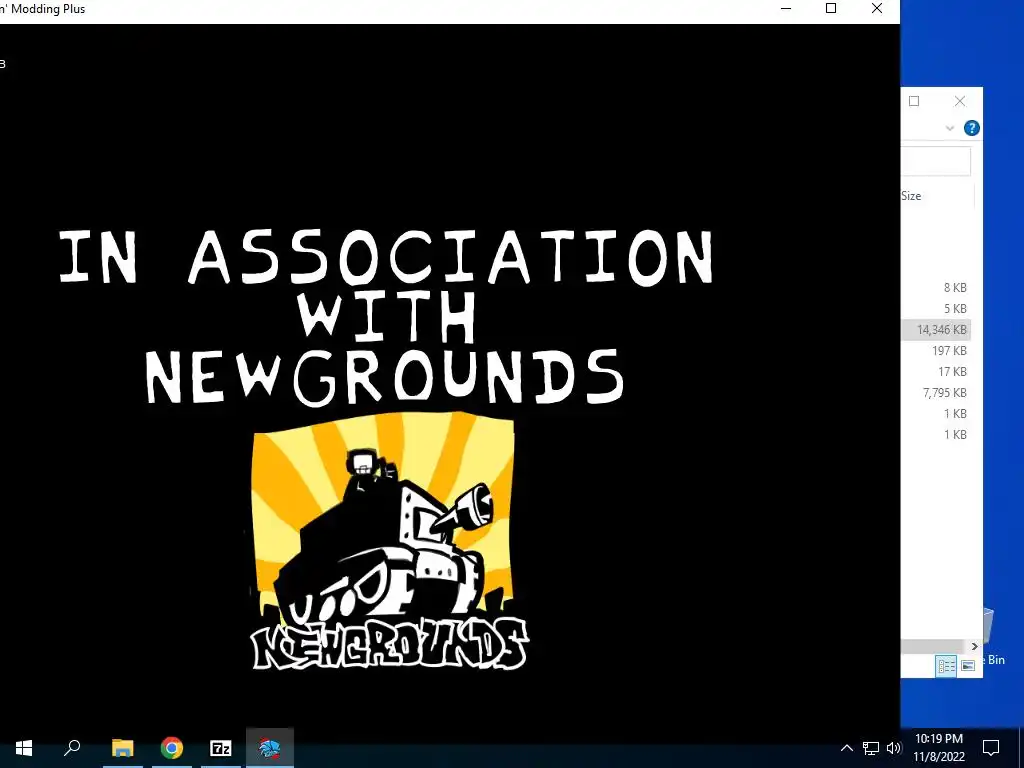Select the Modding Plus game taskbar icon
Viewport: 1024px width, 768px height.
pos(270,748)
